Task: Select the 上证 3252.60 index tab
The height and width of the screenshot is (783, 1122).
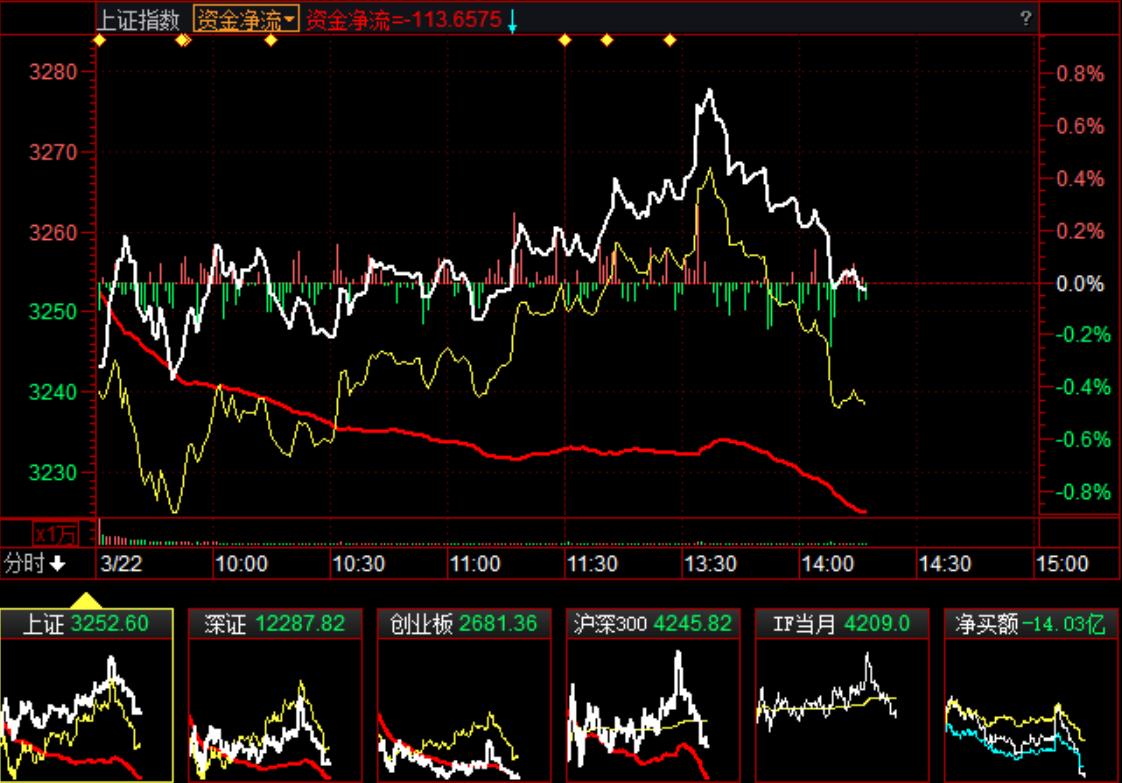Action: tap(86, 624)
